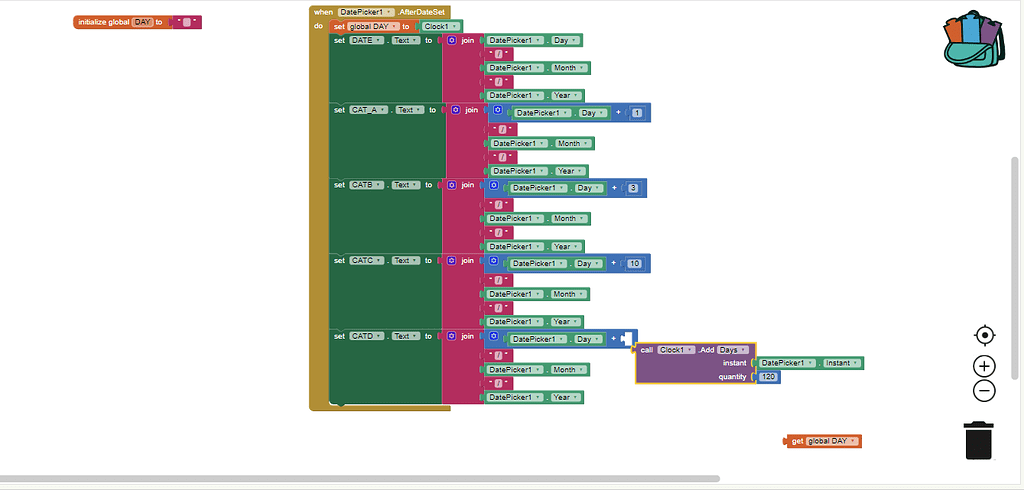Open mutator gear on DATE join block
Image resolution: width=1024 pixels, height=490 pixels.
tap(452, 40)
